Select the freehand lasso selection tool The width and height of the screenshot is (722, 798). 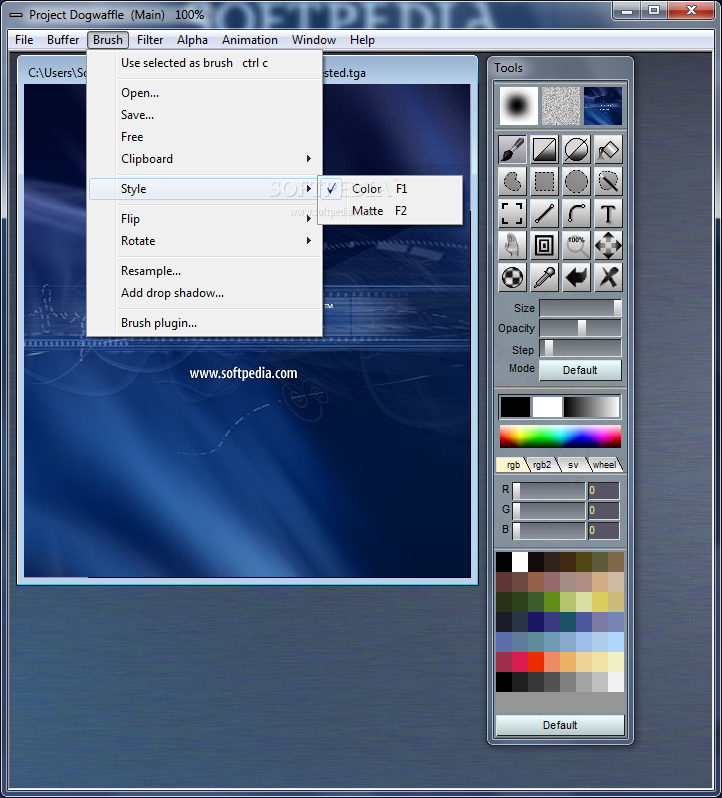[512, 181]
